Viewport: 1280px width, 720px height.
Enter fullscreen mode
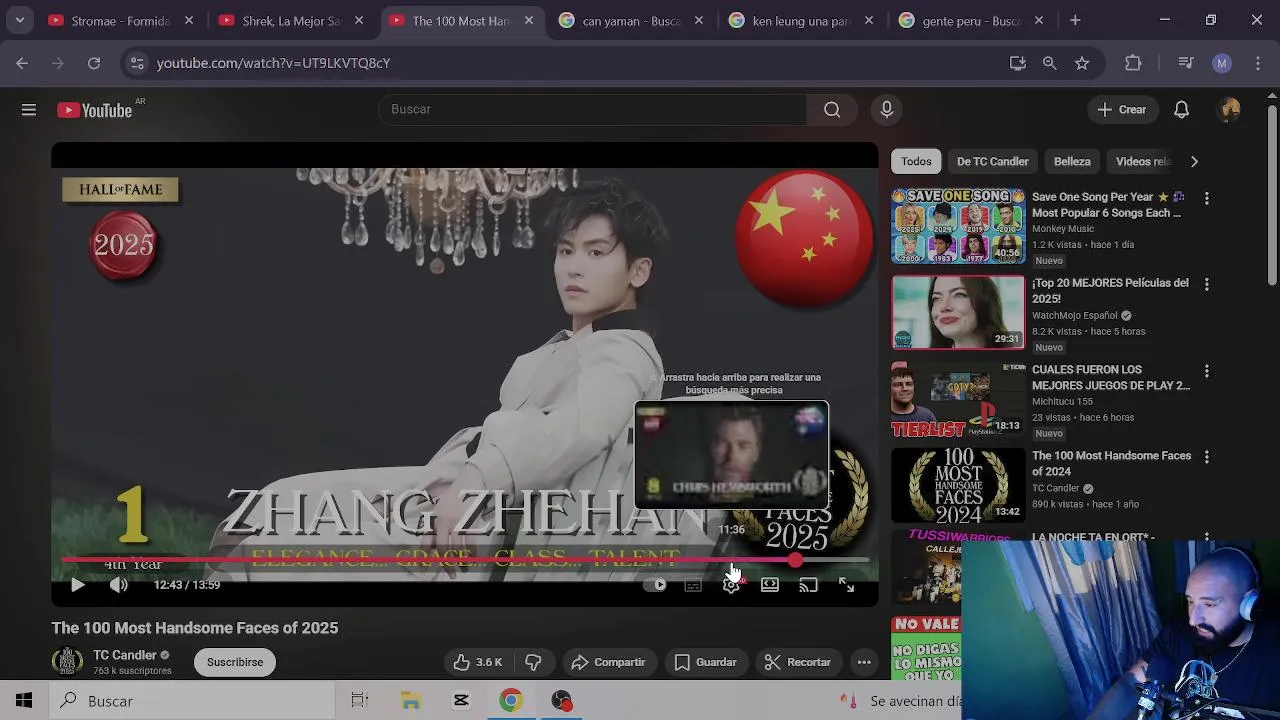[846, 585]
